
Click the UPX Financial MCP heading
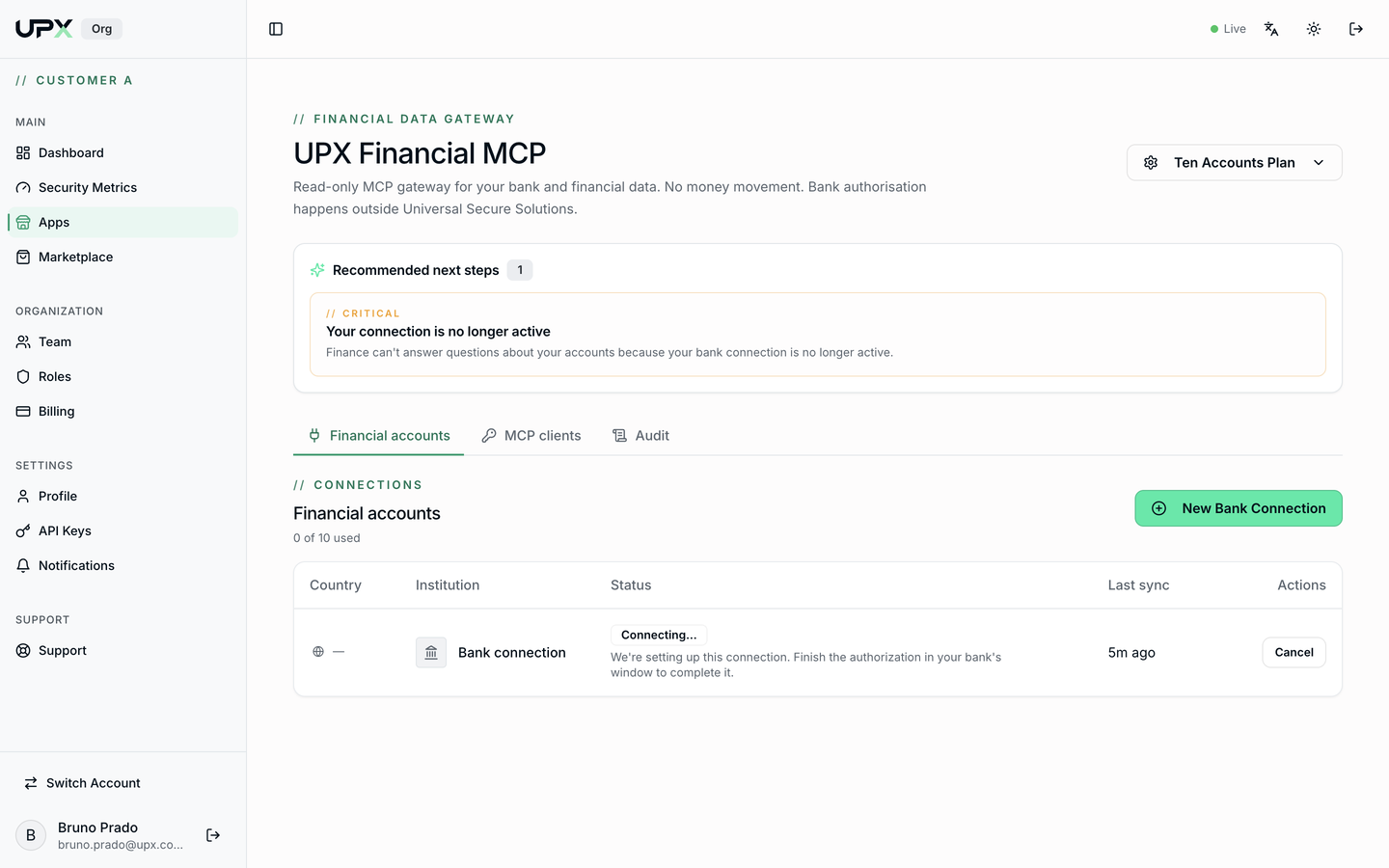point(420,153)
